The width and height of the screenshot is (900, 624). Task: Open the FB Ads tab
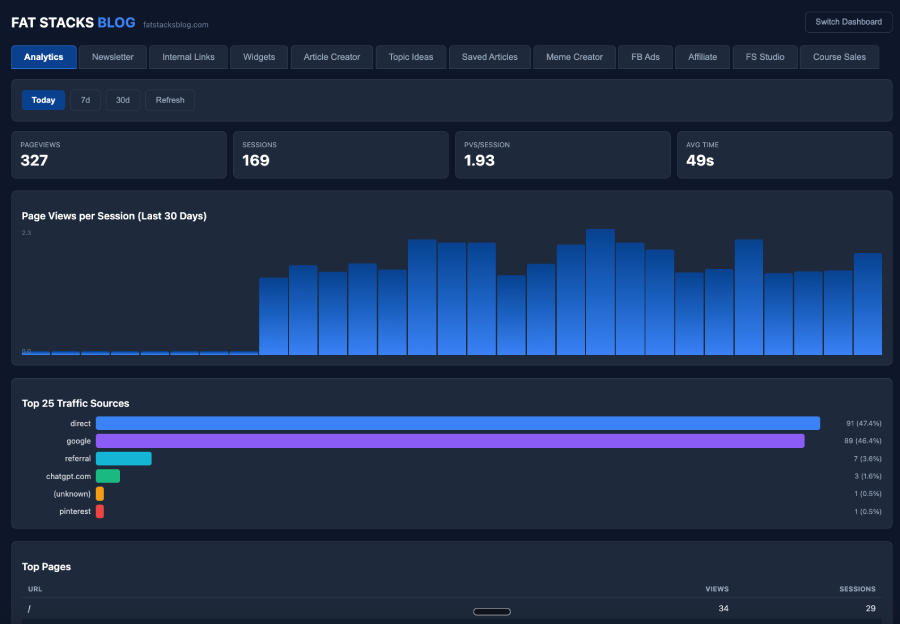coord(645,57)
